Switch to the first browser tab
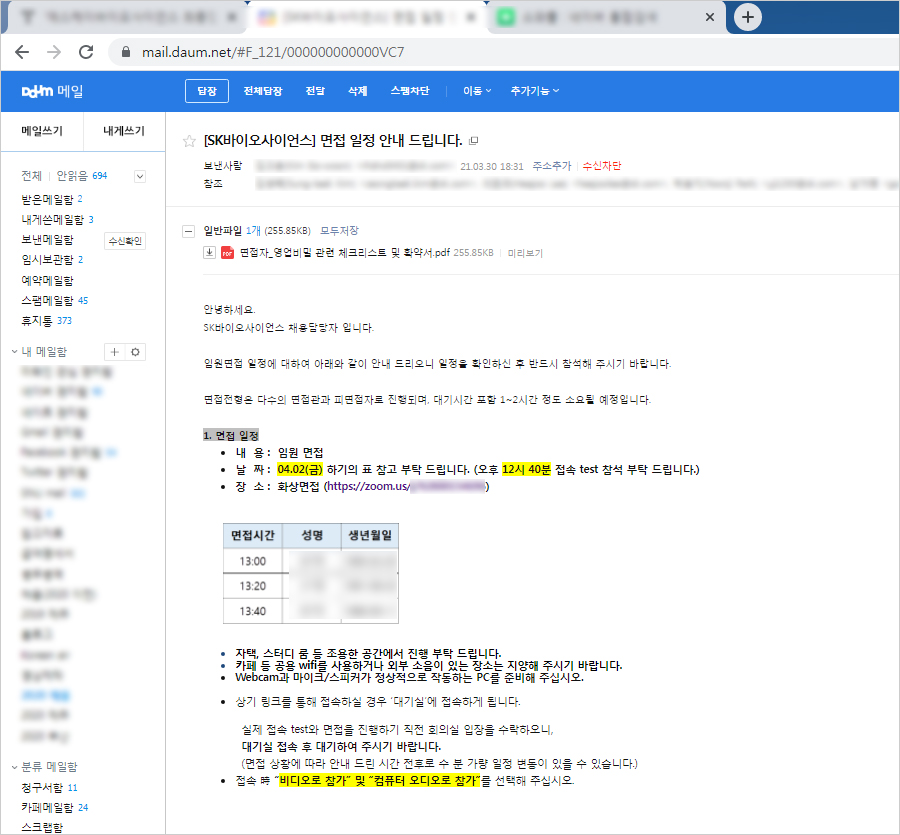The height and width of the screenshot is (835, 900). click(x=127, y=17)
